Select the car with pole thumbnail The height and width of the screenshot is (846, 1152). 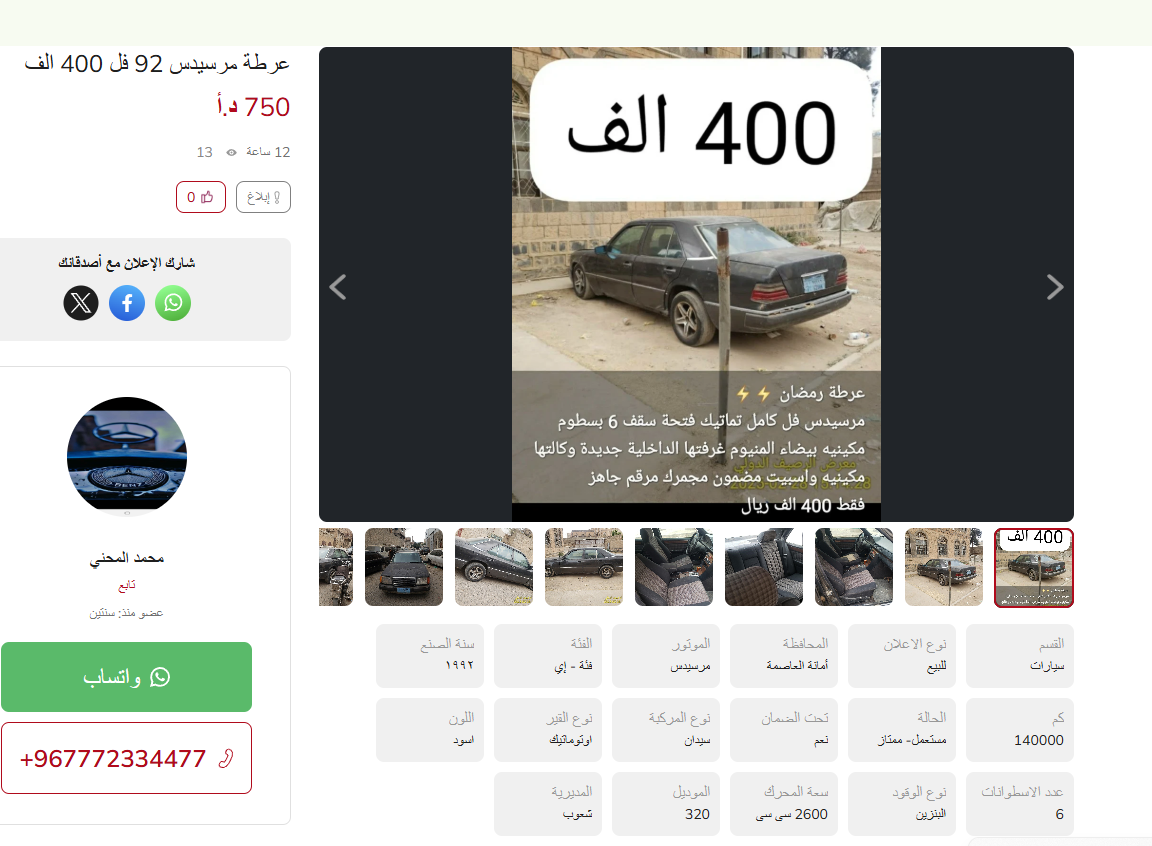[944, 567]
